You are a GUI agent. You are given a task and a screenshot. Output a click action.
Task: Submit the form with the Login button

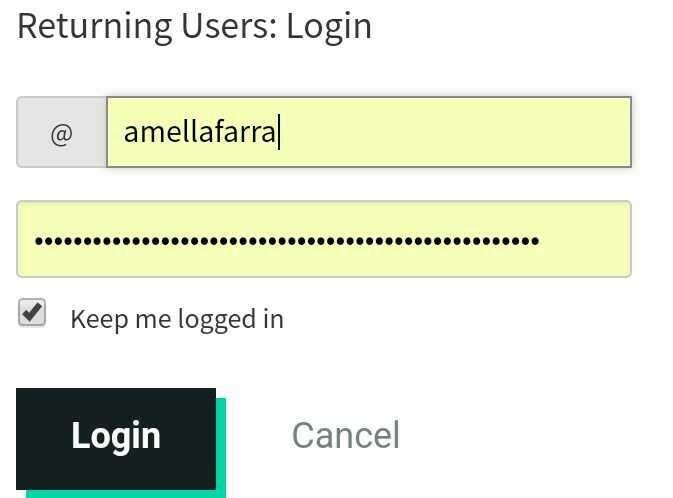[x=116, y=437]
